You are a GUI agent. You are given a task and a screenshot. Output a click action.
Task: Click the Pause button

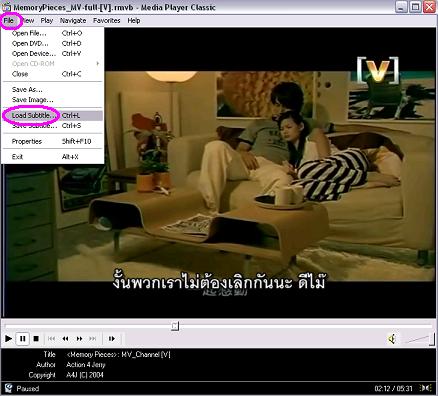pos(23,339)
